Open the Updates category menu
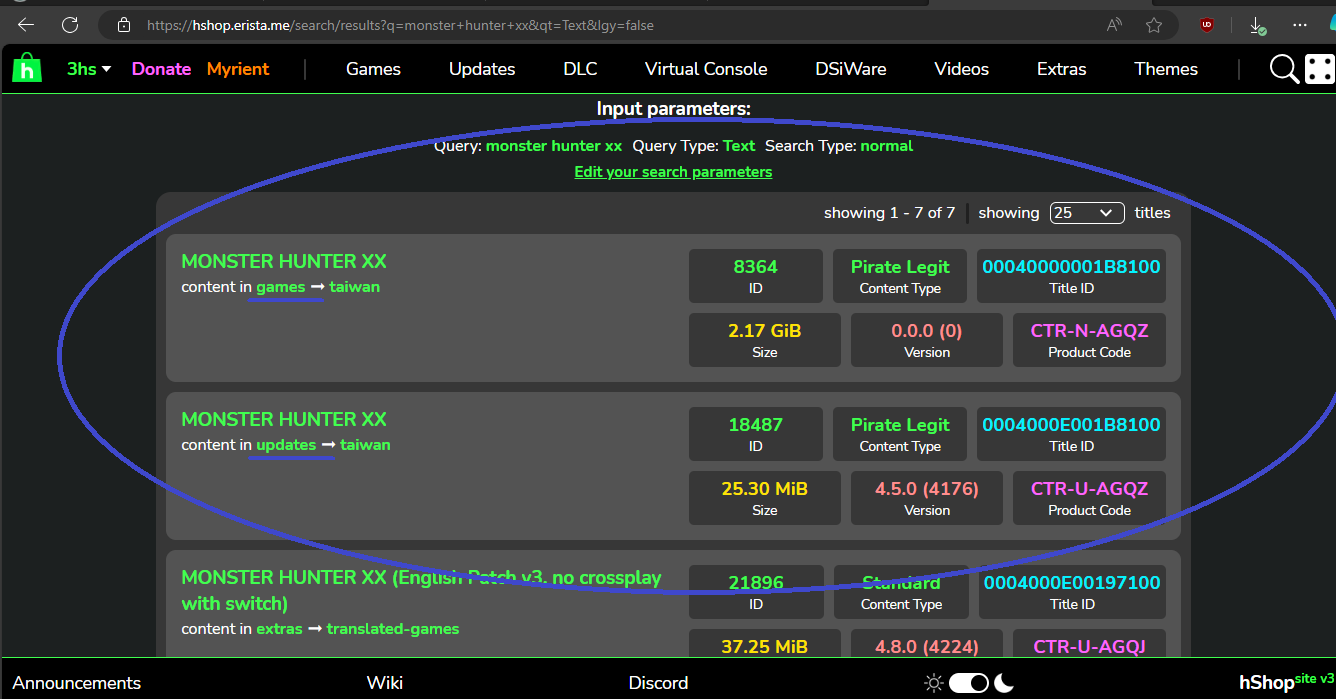This screenshot has width=1336, height=699. point(482,69)
